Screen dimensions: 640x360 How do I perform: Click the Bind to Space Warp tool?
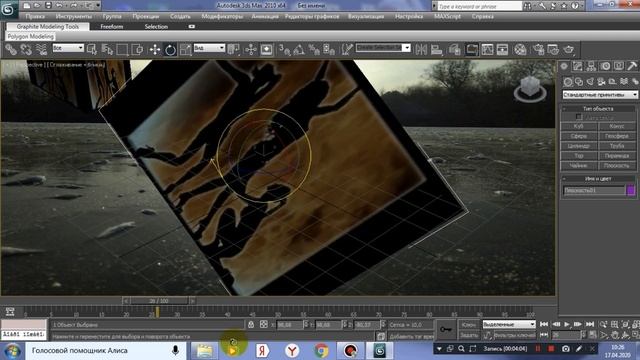[41, 50]
